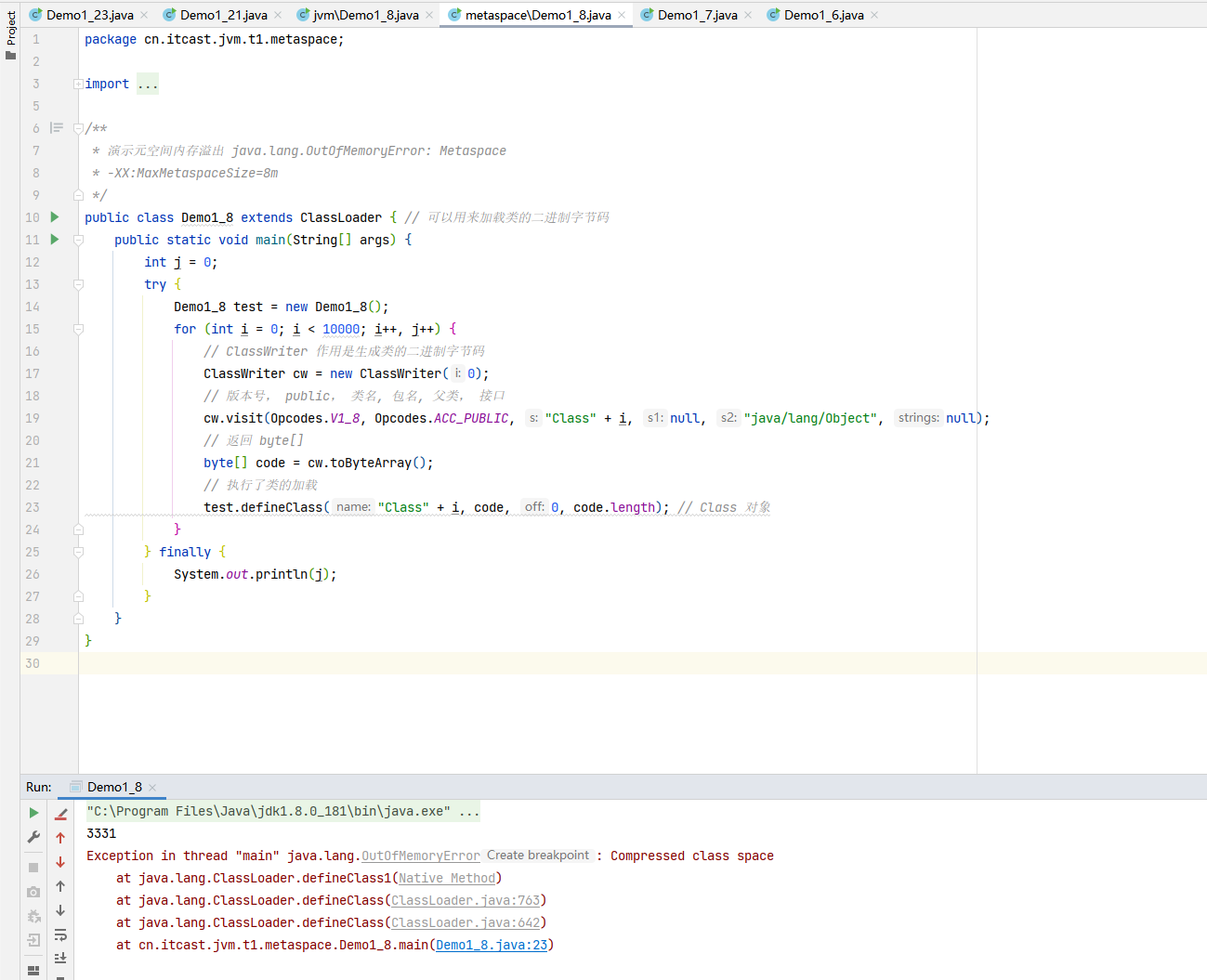1207x980 pixels.
Task: Close the Demo1_8 run tab
Action: coord(152,788)
